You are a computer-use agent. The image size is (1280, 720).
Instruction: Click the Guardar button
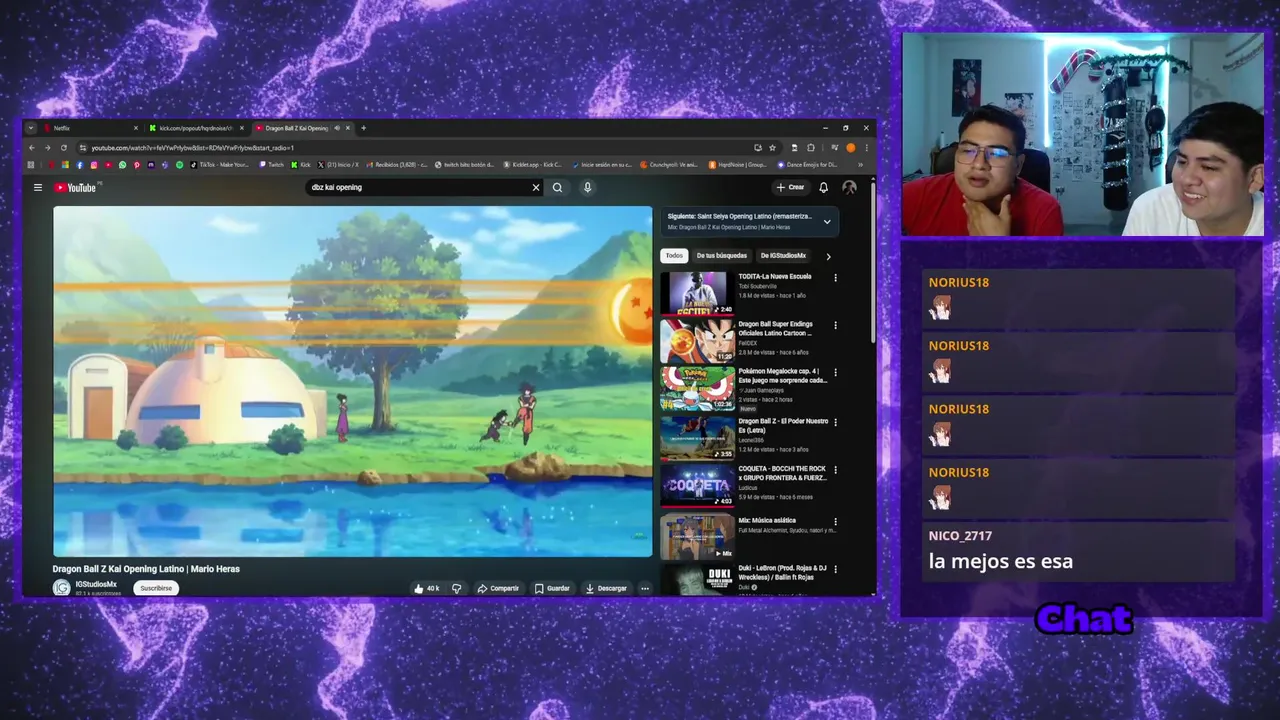[x=552, y=588]
